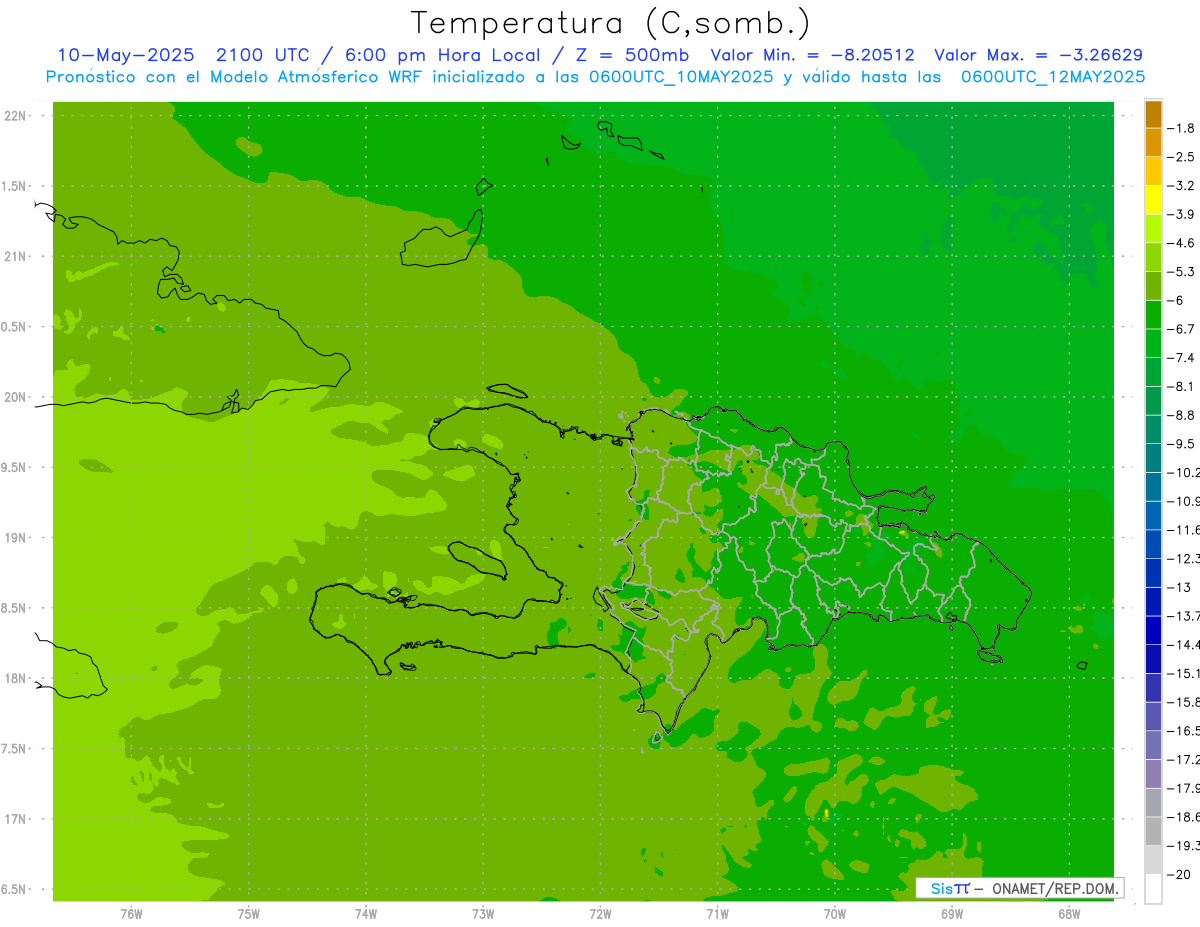This screenshot has width=1200, height=927.
Task: Click the 73W longitude axis label
Action: pyautogui.click(x=483, y=913)
